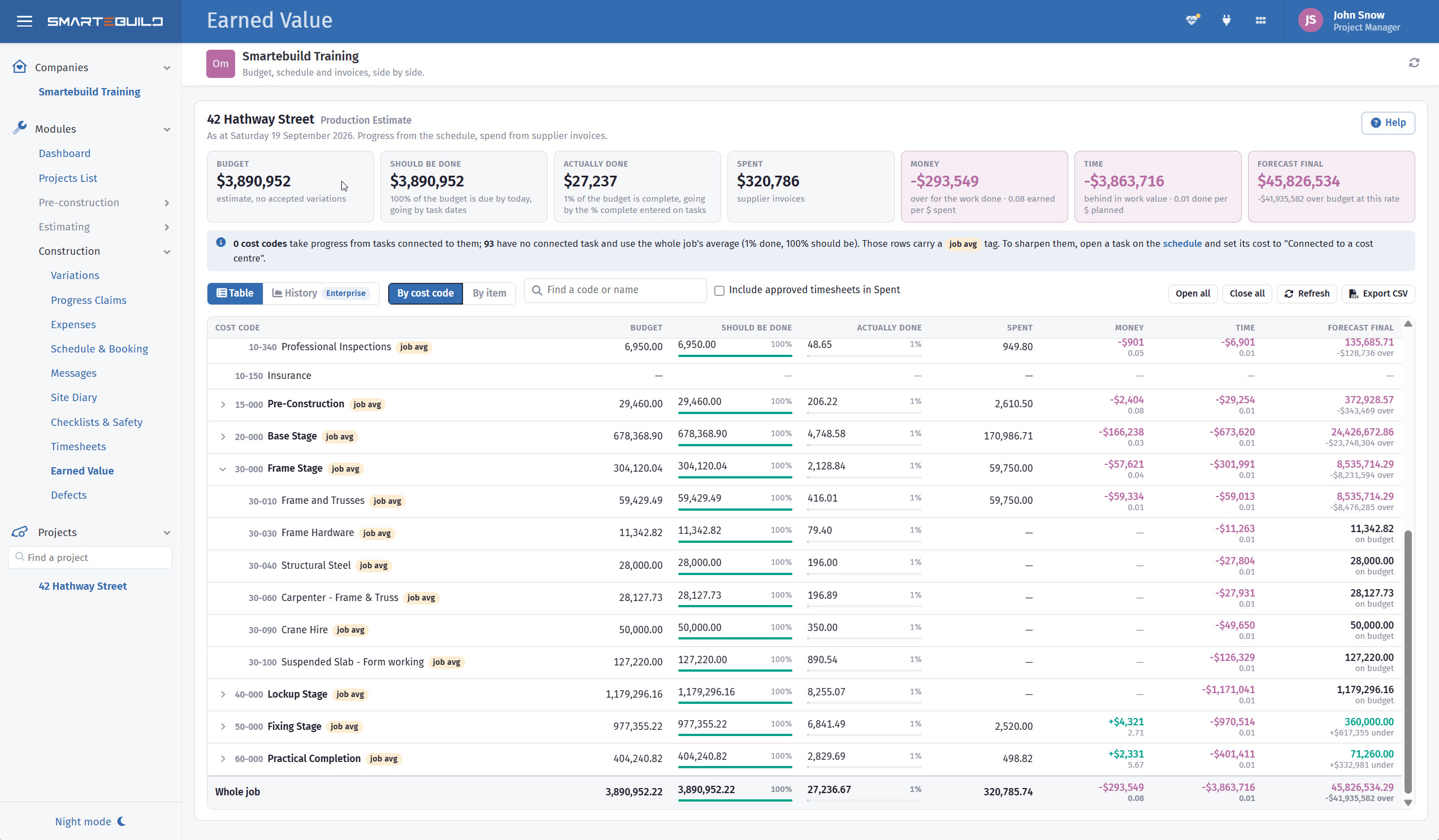This screenshot has height=840, width=1439.
Task: Follow the schedule link in notice
Action: click(x=1182, y=243)
